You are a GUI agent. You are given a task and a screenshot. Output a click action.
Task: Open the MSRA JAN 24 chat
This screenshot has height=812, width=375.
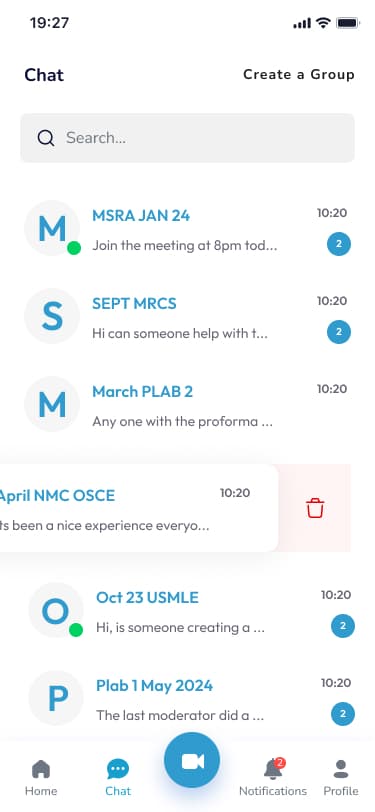tap(188, 228)
